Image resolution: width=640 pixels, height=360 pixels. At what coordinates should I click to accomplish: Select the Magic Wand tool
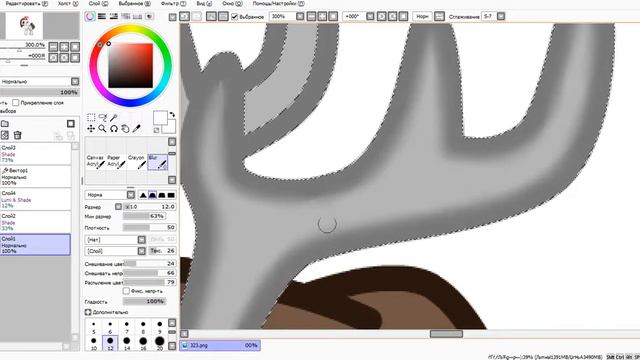coord(114,118)
